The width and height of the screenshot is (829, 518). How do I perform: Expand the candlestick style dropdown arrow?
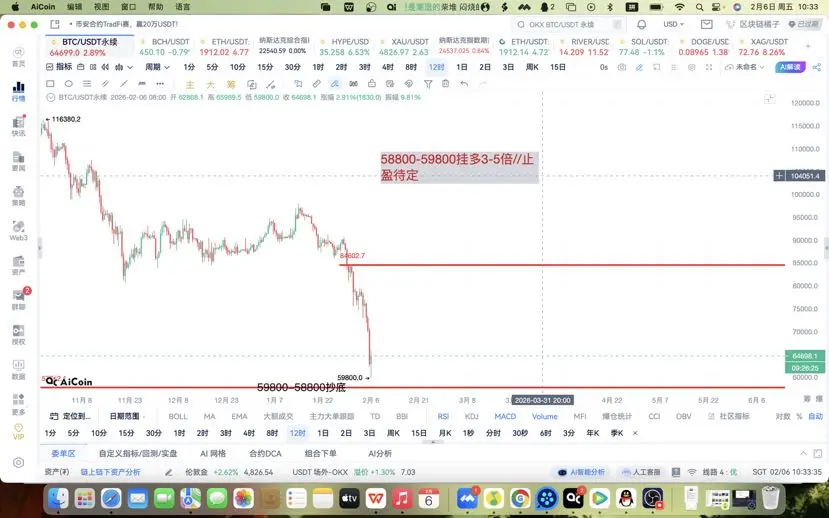coord(130,67)
